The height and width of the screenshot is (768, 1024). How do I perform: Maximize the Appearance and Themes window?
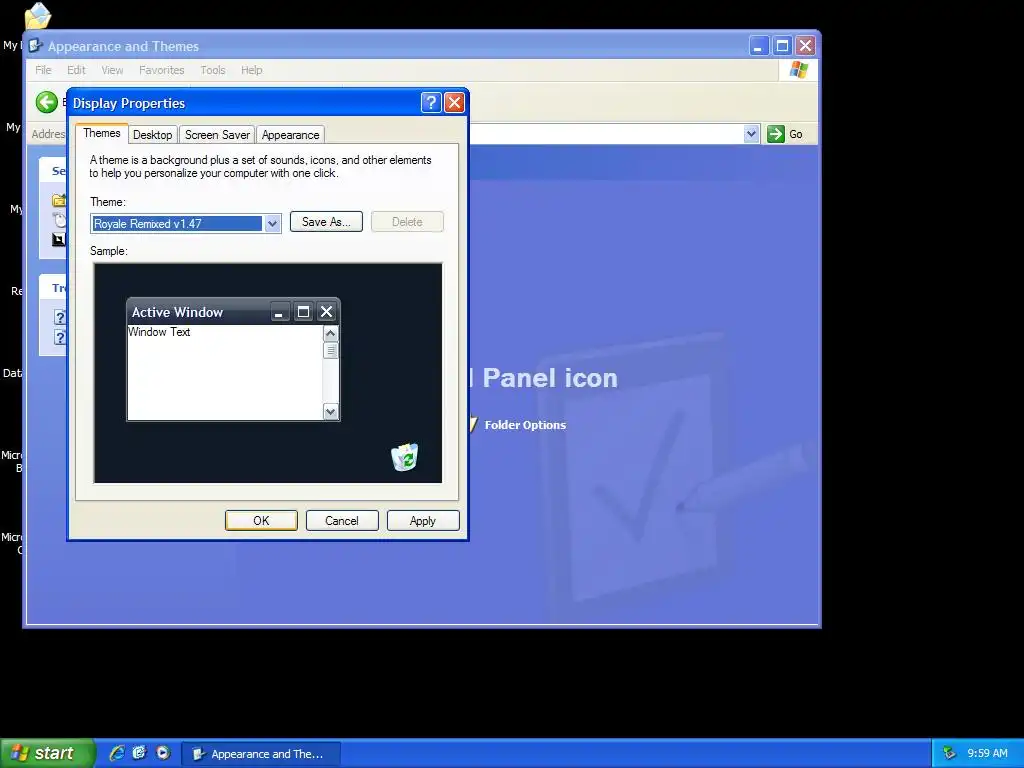(x=782, y=46)
